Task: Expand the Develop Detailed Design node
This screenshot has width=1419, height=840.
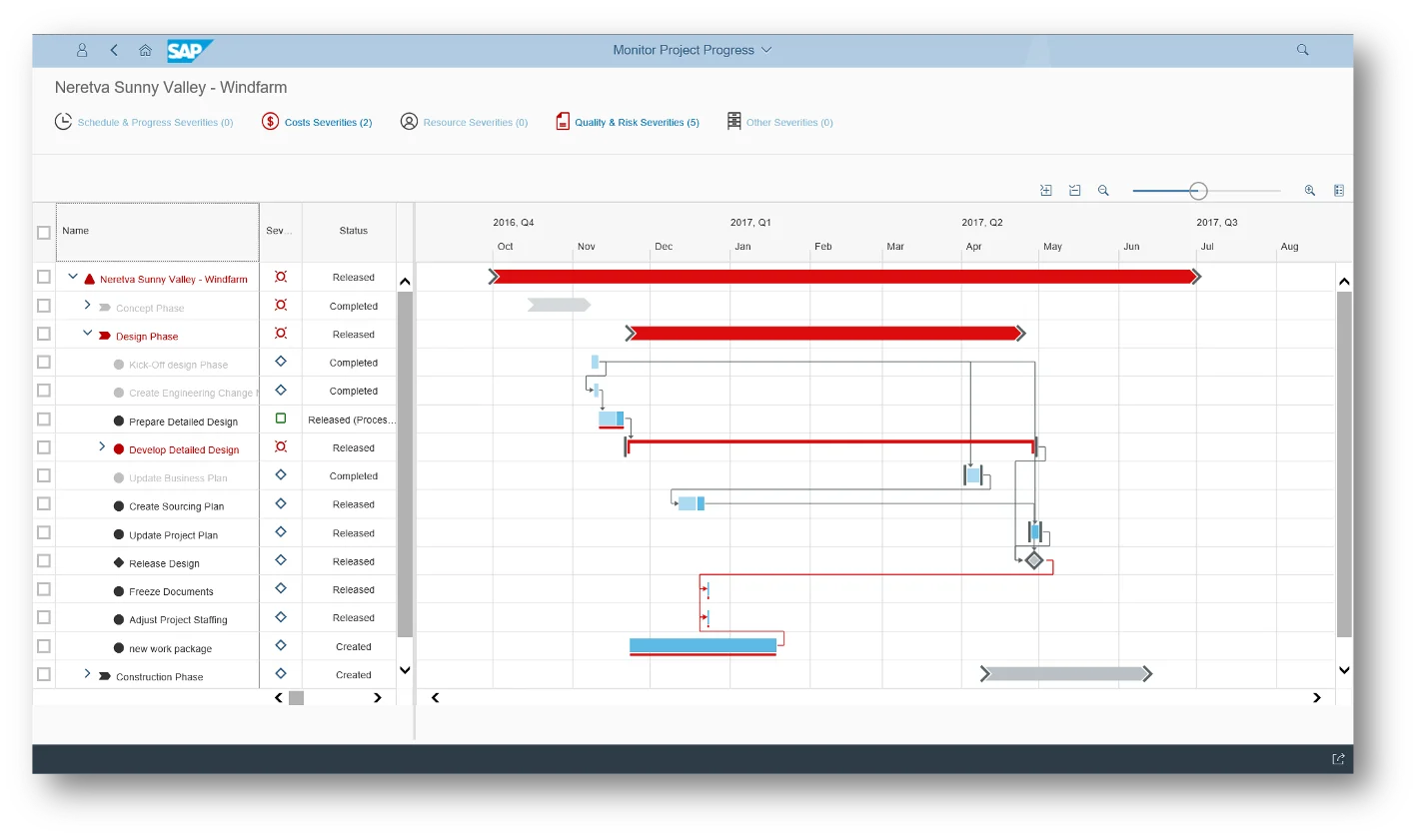Action: pyautogui.click(x=101, y=446)
